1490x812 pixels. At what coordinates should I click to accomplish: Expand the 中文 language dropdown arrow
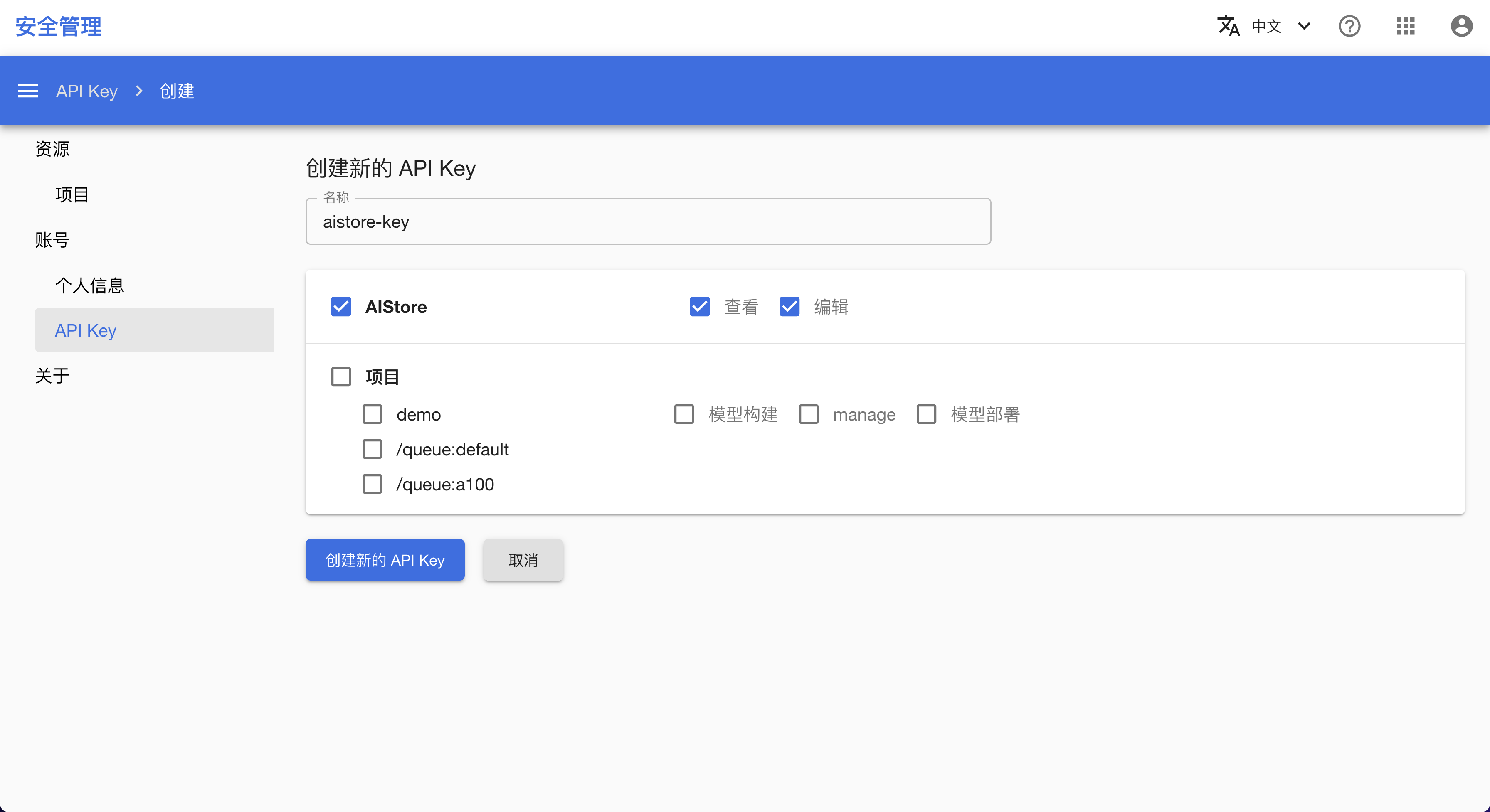tap(1304, 26)
